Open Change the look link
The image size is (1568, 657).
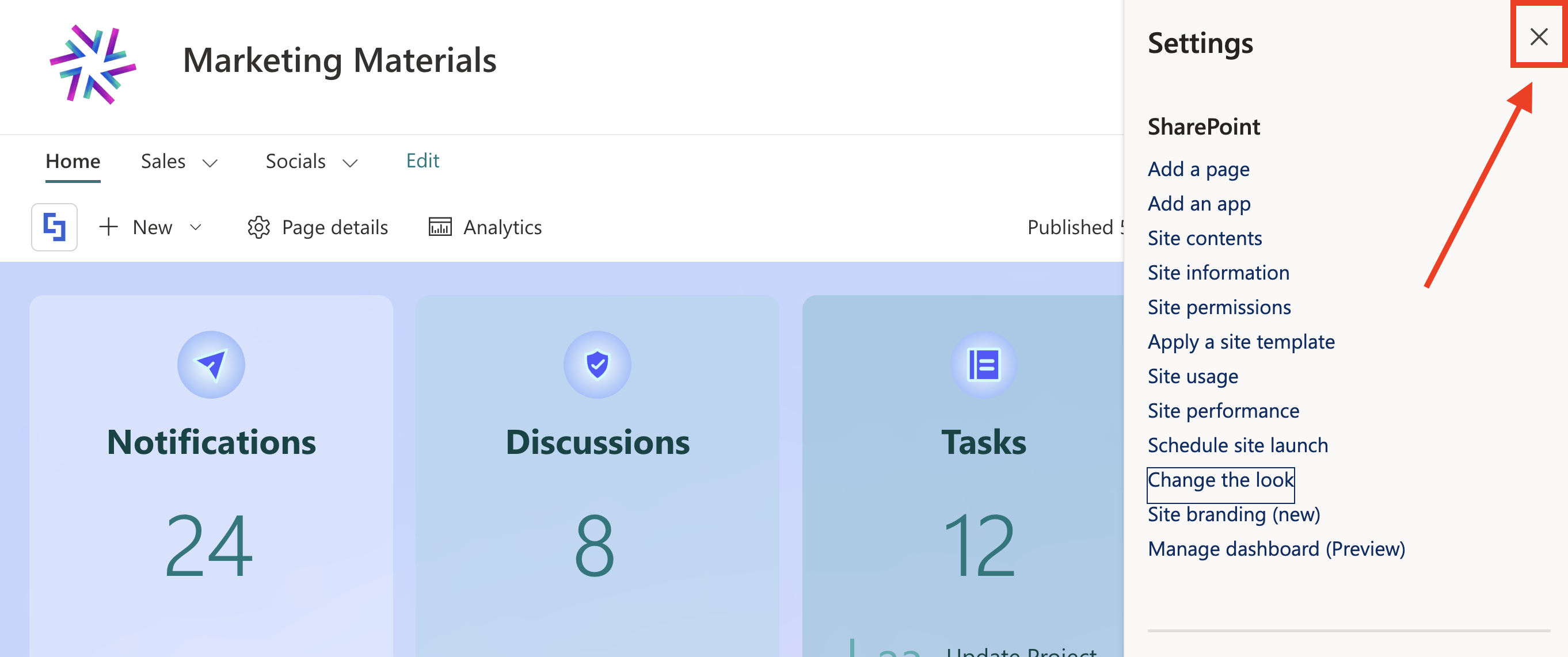1220,480
